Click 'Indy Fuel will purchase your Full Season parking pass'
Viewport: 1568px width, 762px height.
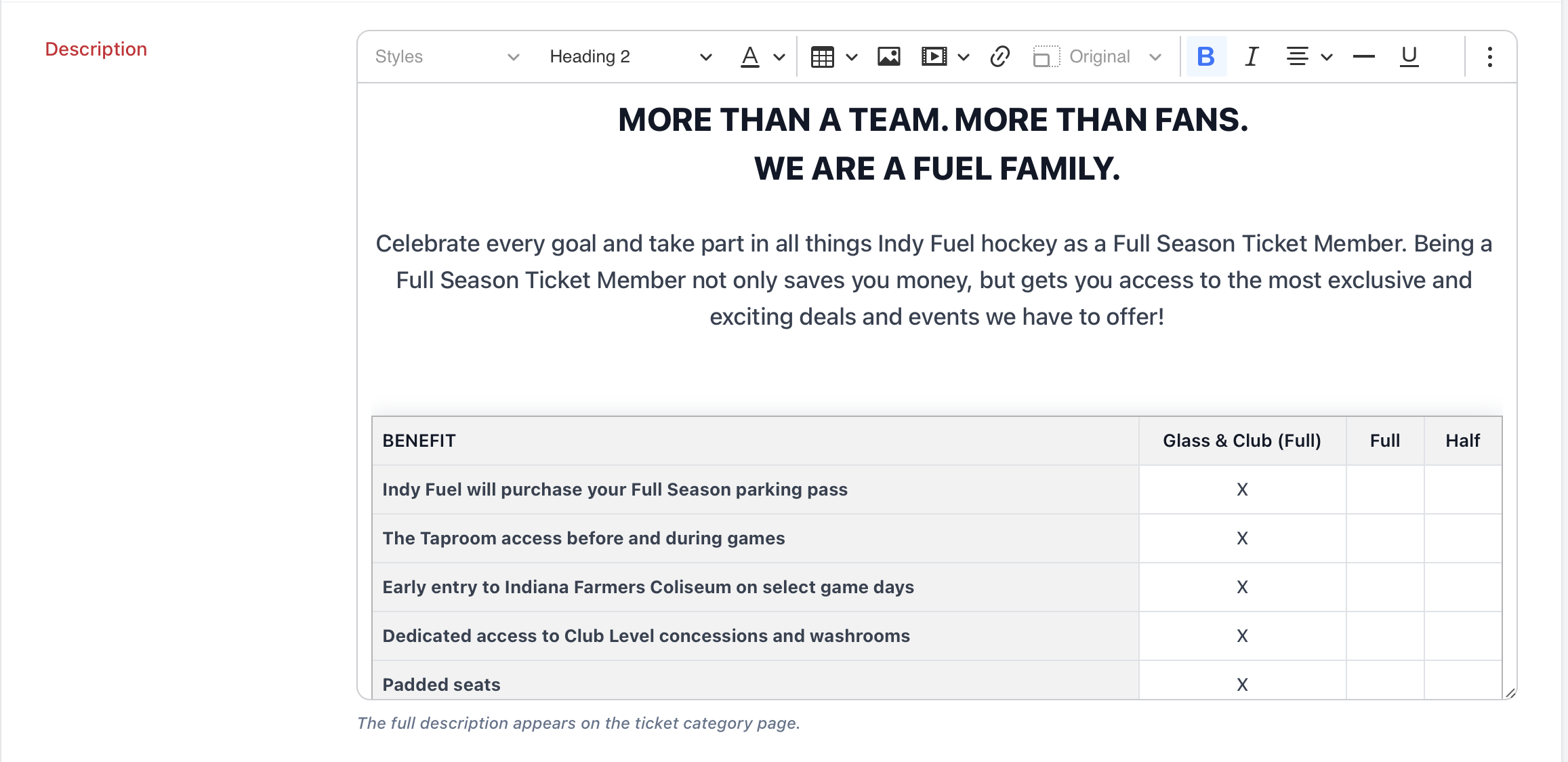(615, 489)
